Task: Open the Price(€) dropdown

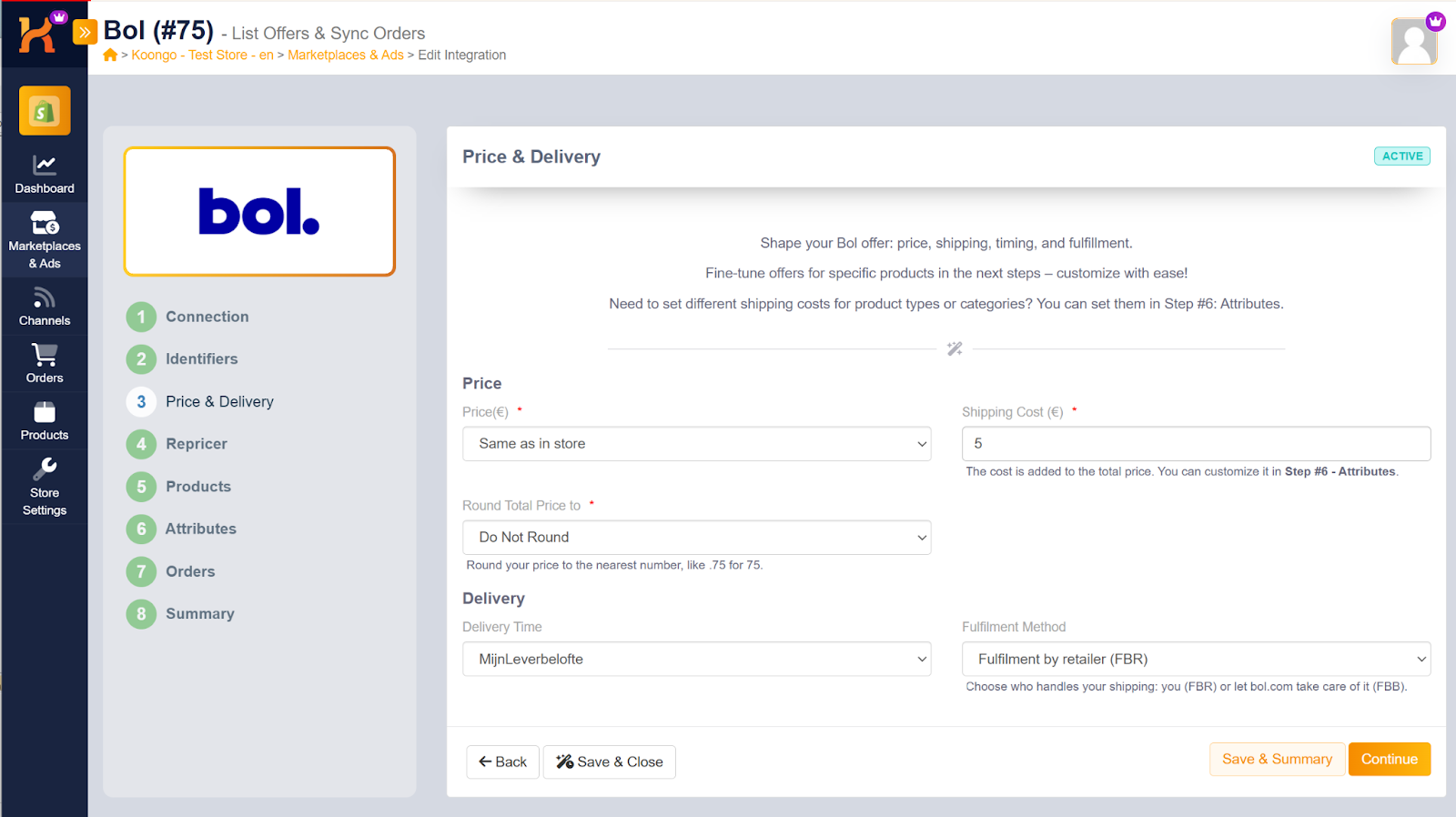Action: [x=696, y=444]
